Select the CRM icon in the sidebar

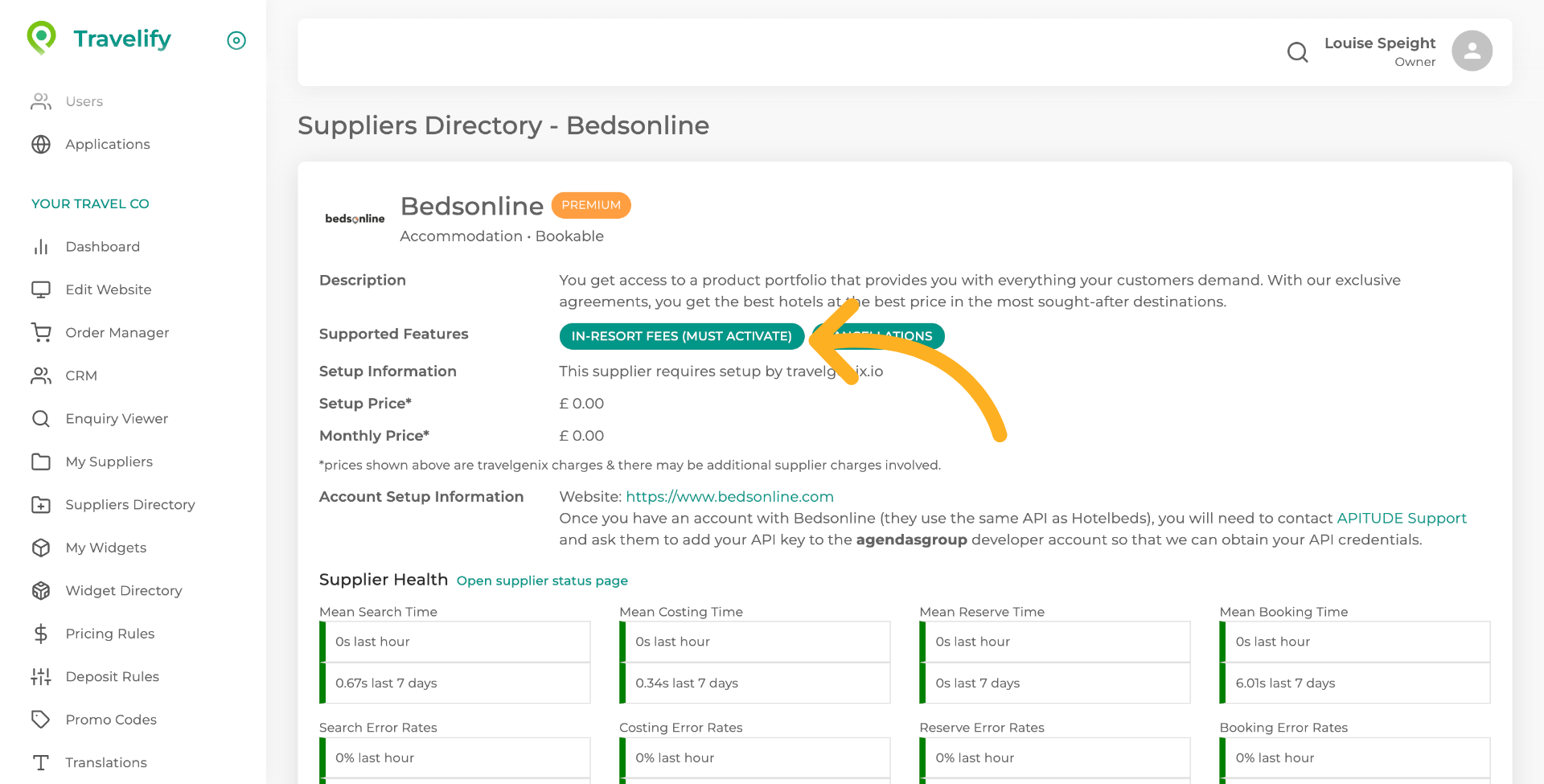(x=41, y=376)
